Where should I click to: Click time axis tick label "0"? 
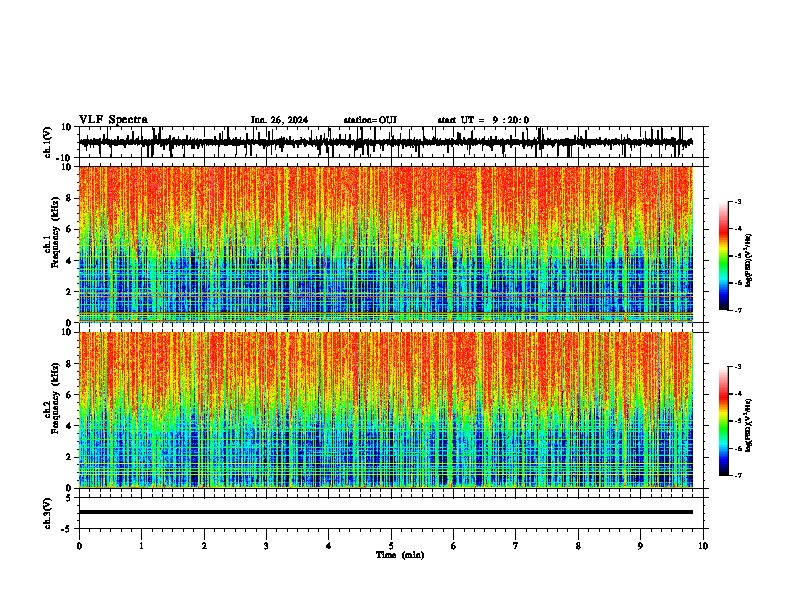79,546
